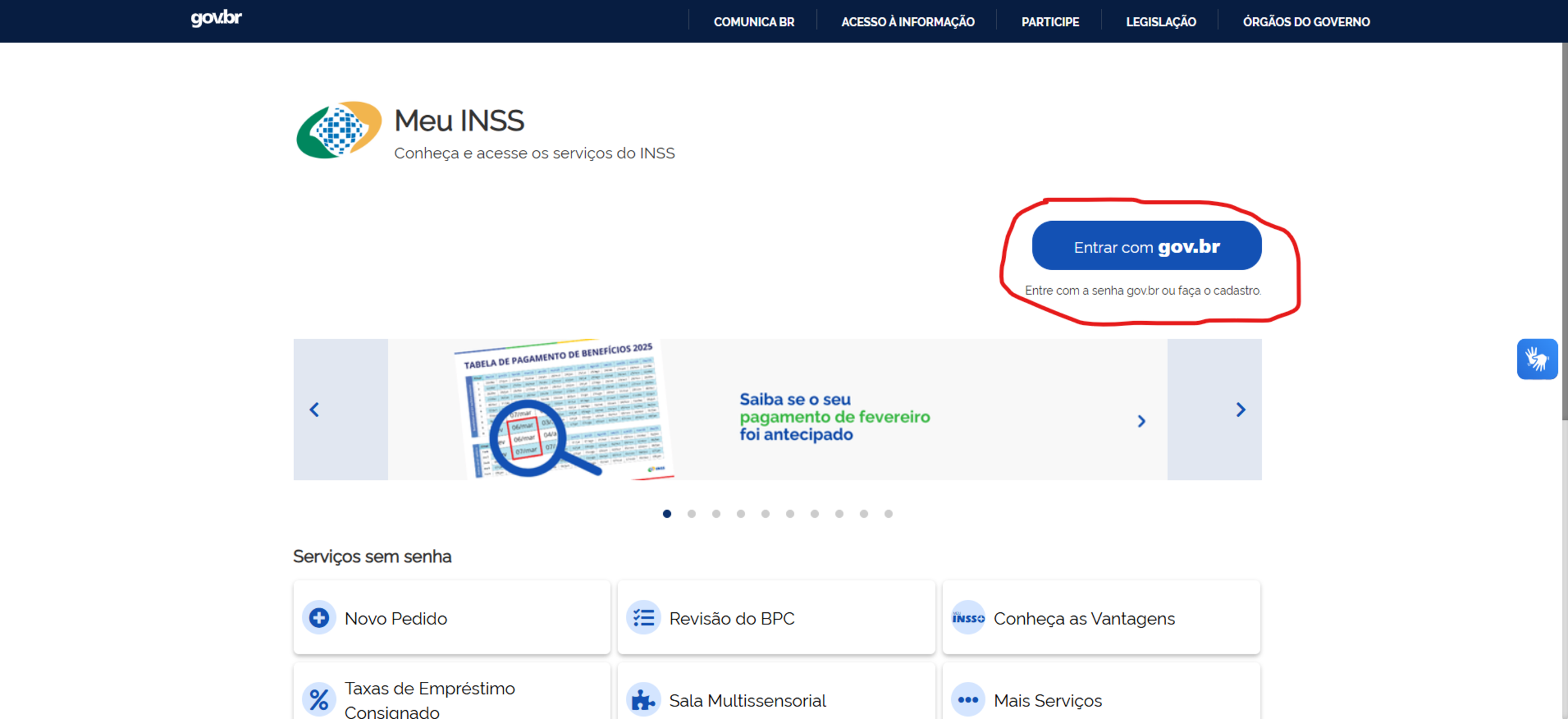
Task: Select the second carousel dot indicator
Action: coord(692,514)
